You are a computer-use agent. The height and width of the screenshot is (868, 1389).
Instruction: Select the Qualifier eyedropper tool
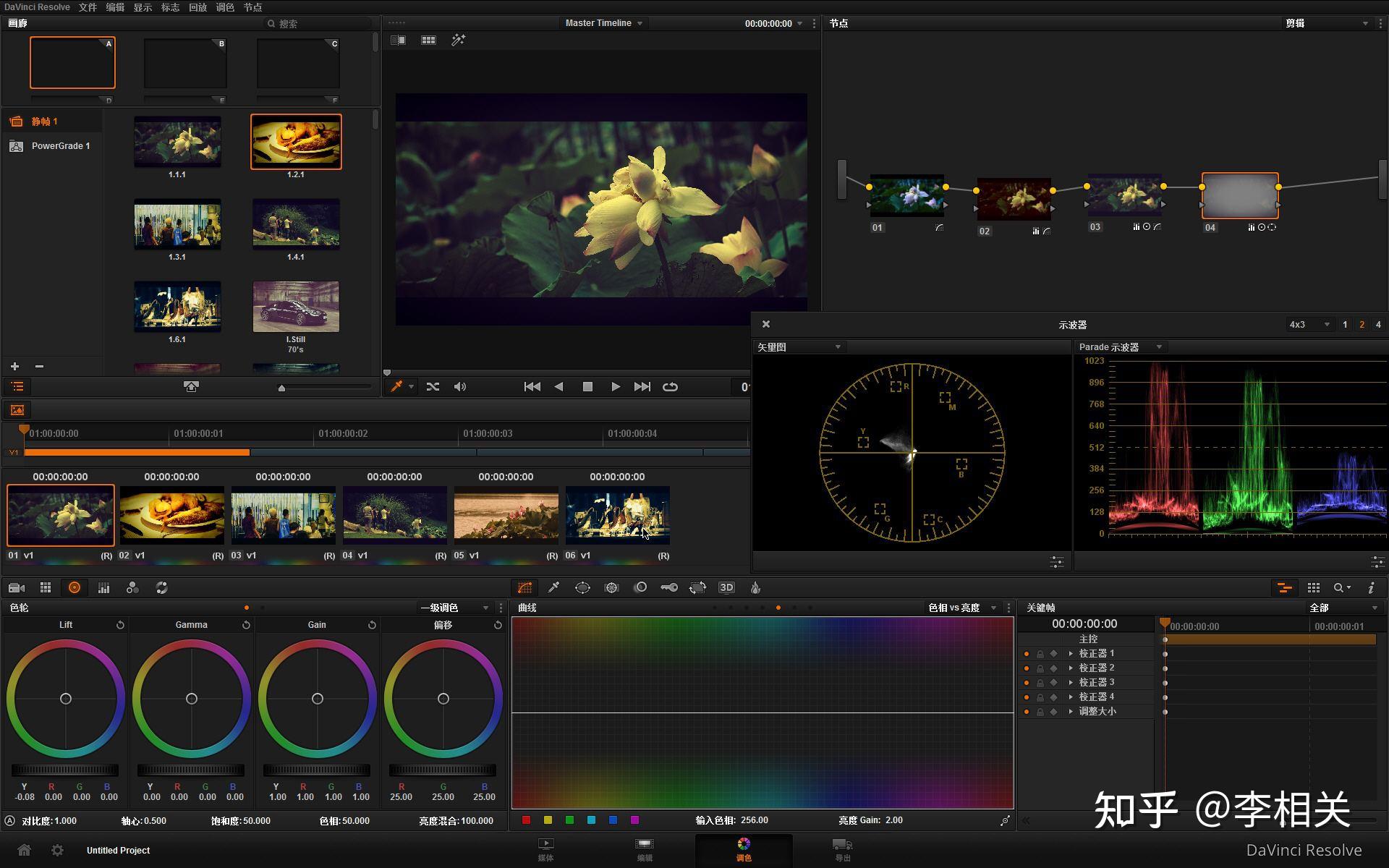pyautogui.click(x=553, y=587)
